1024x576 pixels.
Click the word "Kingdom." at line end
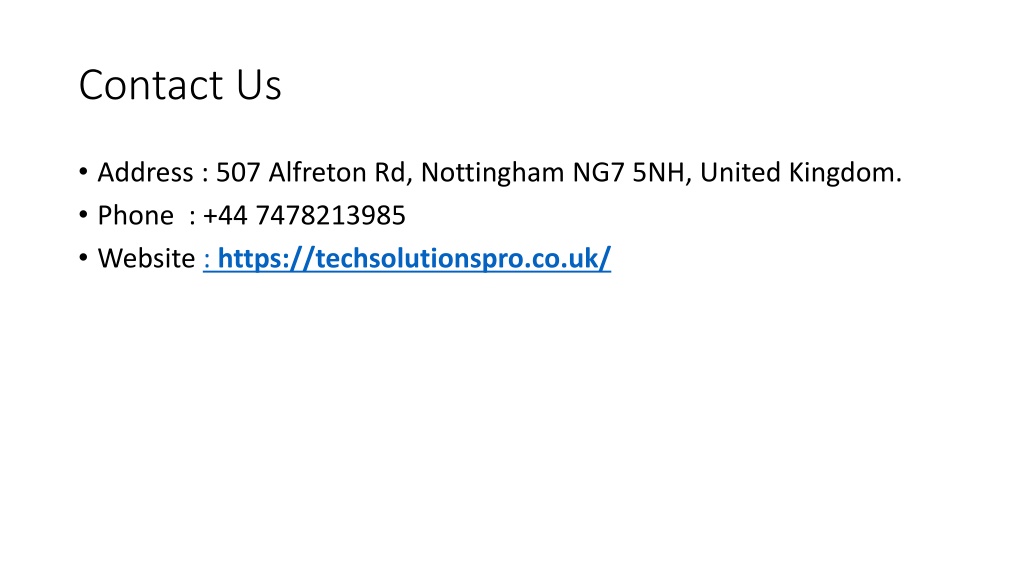coord(845,172)
